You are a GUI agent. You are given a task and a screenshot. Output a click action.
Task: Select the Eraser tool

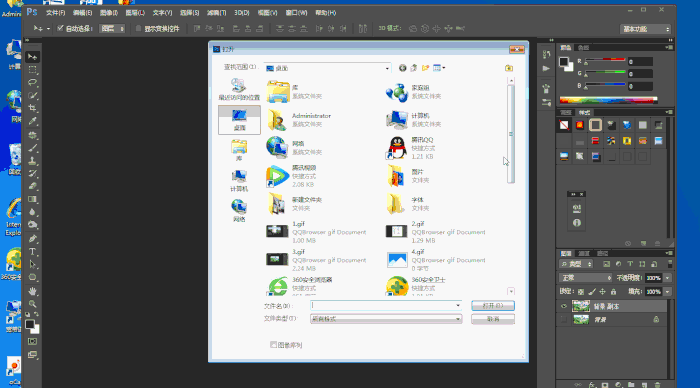coord(32,186)
